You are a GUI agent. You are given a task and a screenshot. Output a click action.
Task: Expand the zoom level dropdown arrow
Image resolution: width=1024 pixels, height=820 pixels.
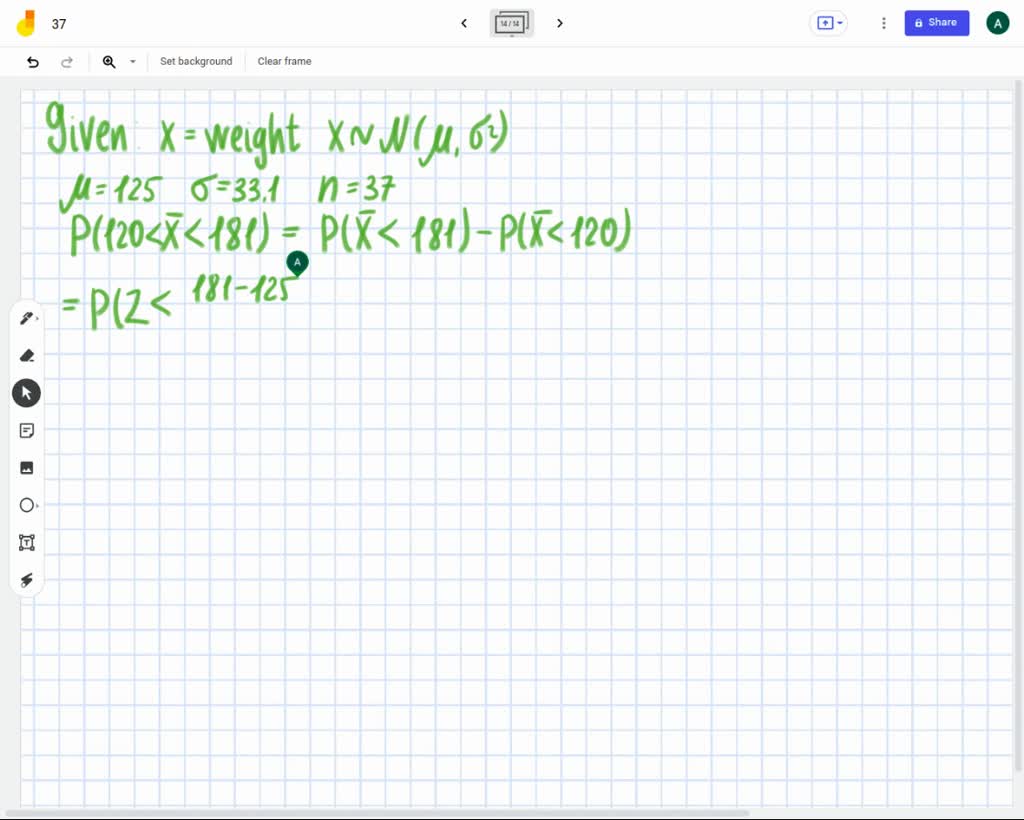(133, 62)
